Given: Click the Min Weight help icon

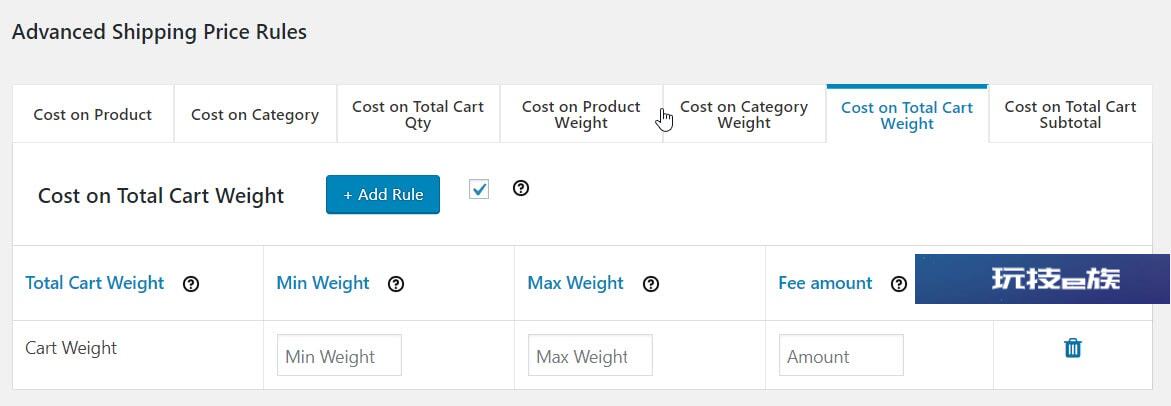Looking at the screenshot, I should click(397, 284).
